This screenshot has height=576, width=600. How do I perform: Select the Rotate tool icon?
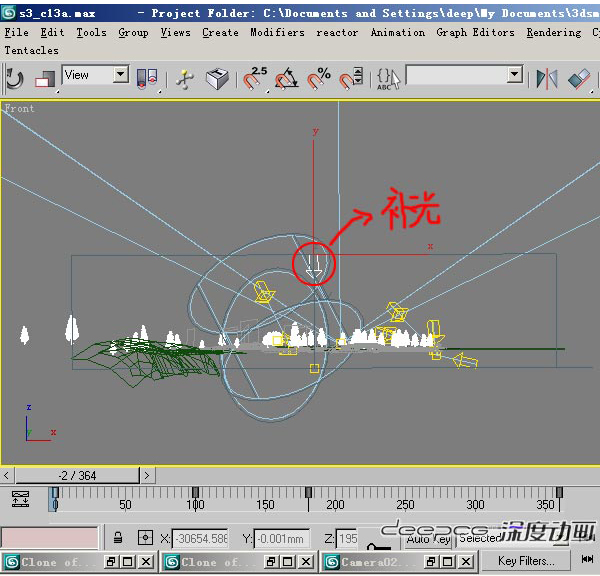pos(15,78)
